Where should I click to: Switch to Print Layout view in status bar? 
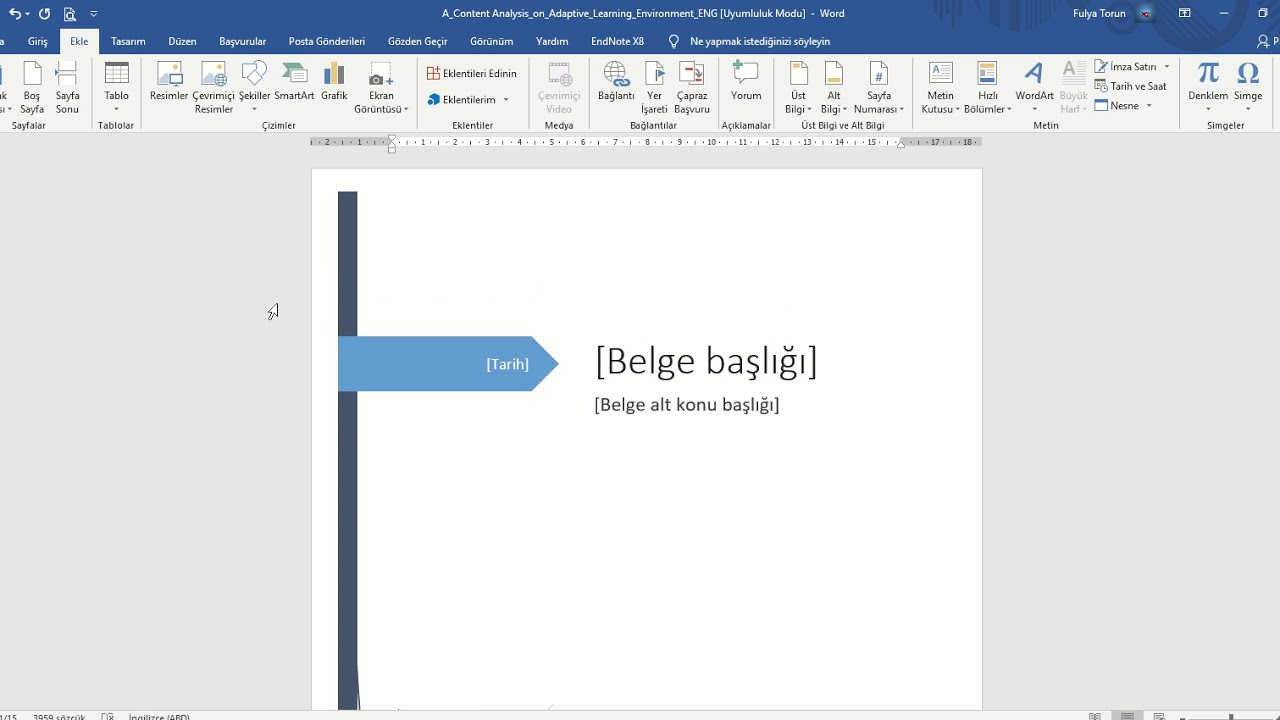(1127, 716)
